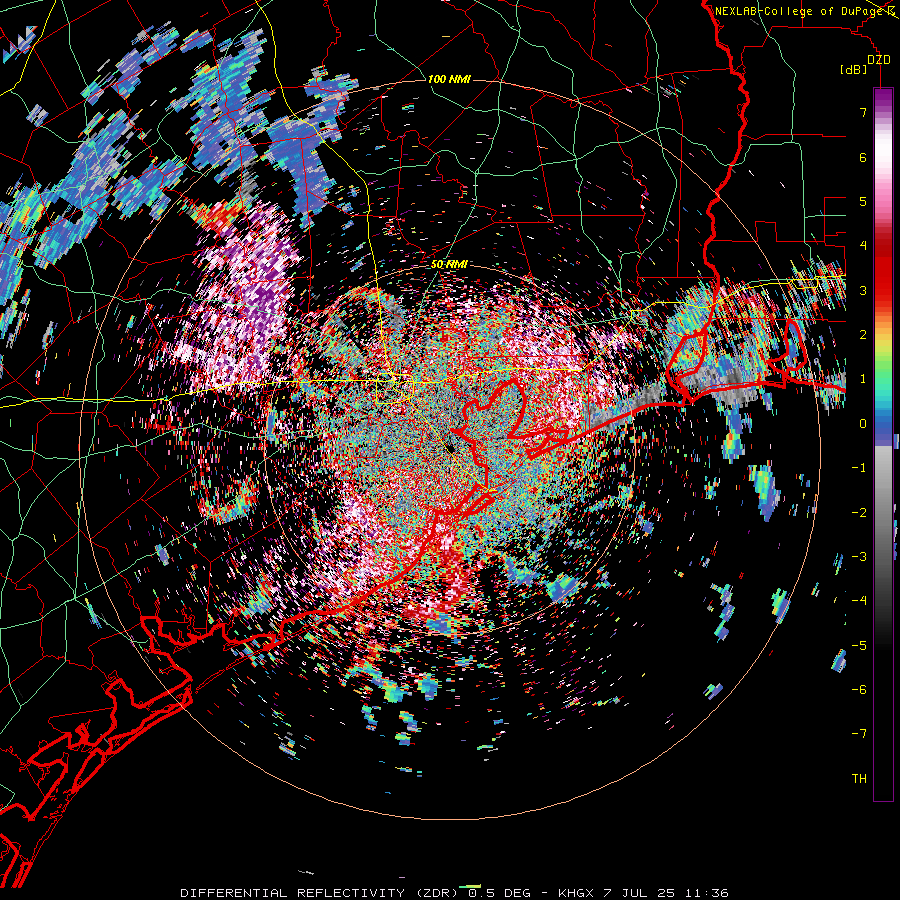Click the 50 NMI range ring label
Screen dimensions: 900x900
click(x=449, y=265)
